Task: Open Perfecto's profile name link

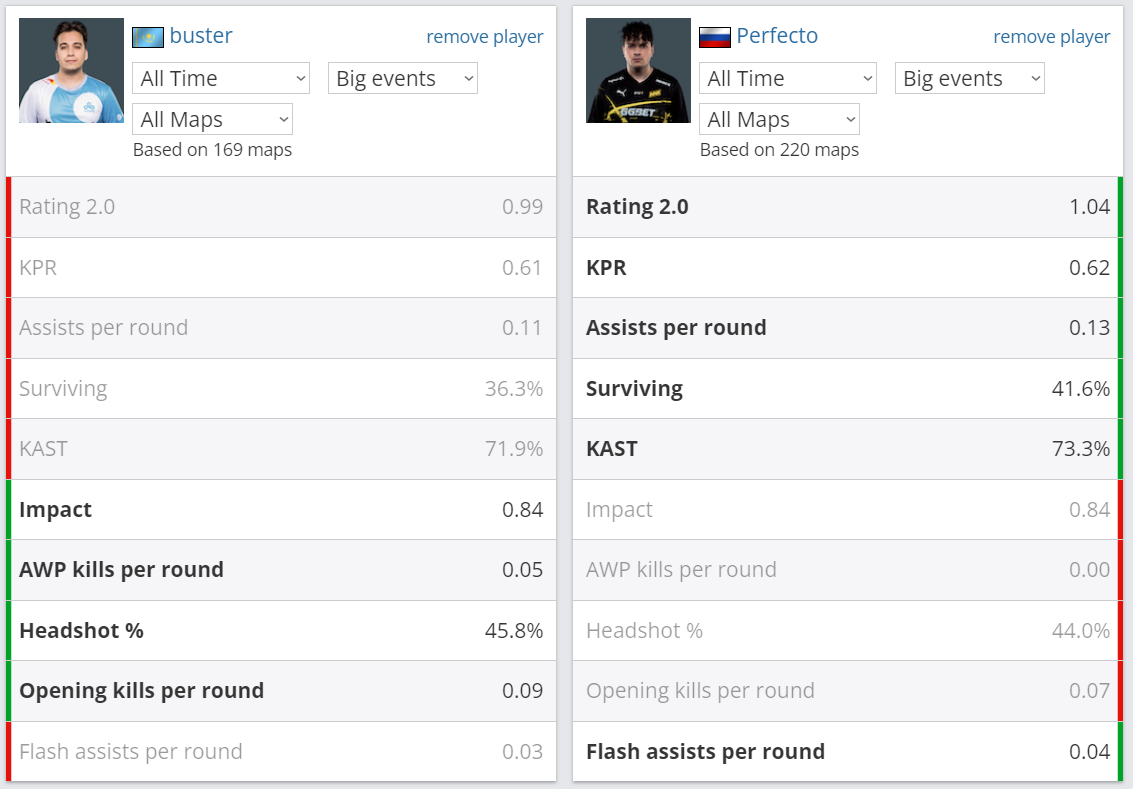Action: coord(777,35)
